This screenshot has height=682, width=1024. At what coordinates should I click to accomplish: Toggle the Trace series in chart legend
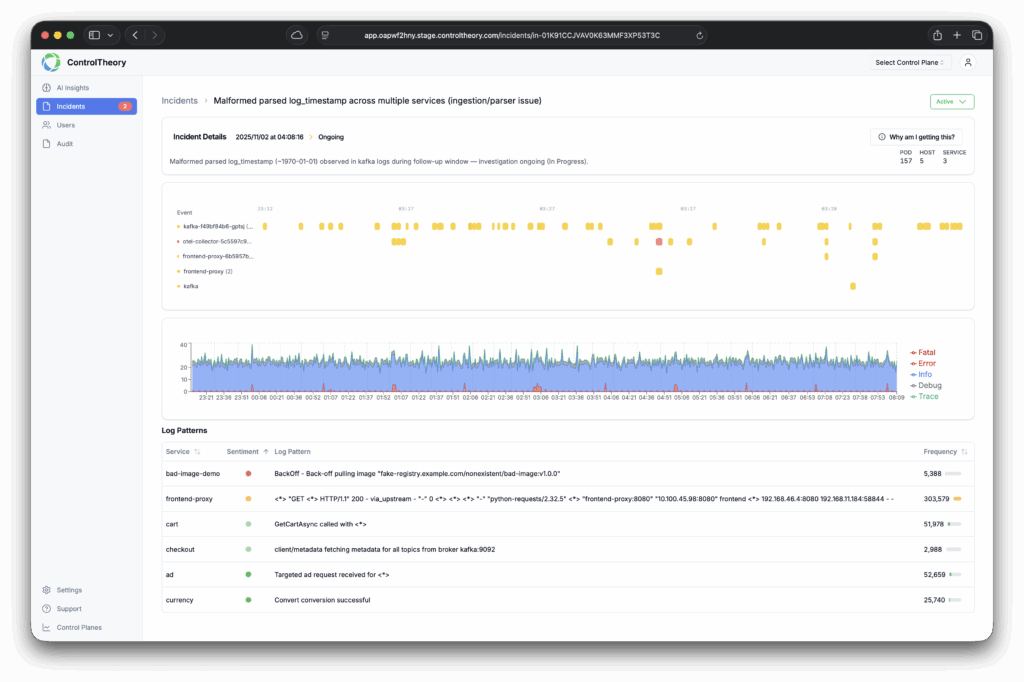pos(928,396)
